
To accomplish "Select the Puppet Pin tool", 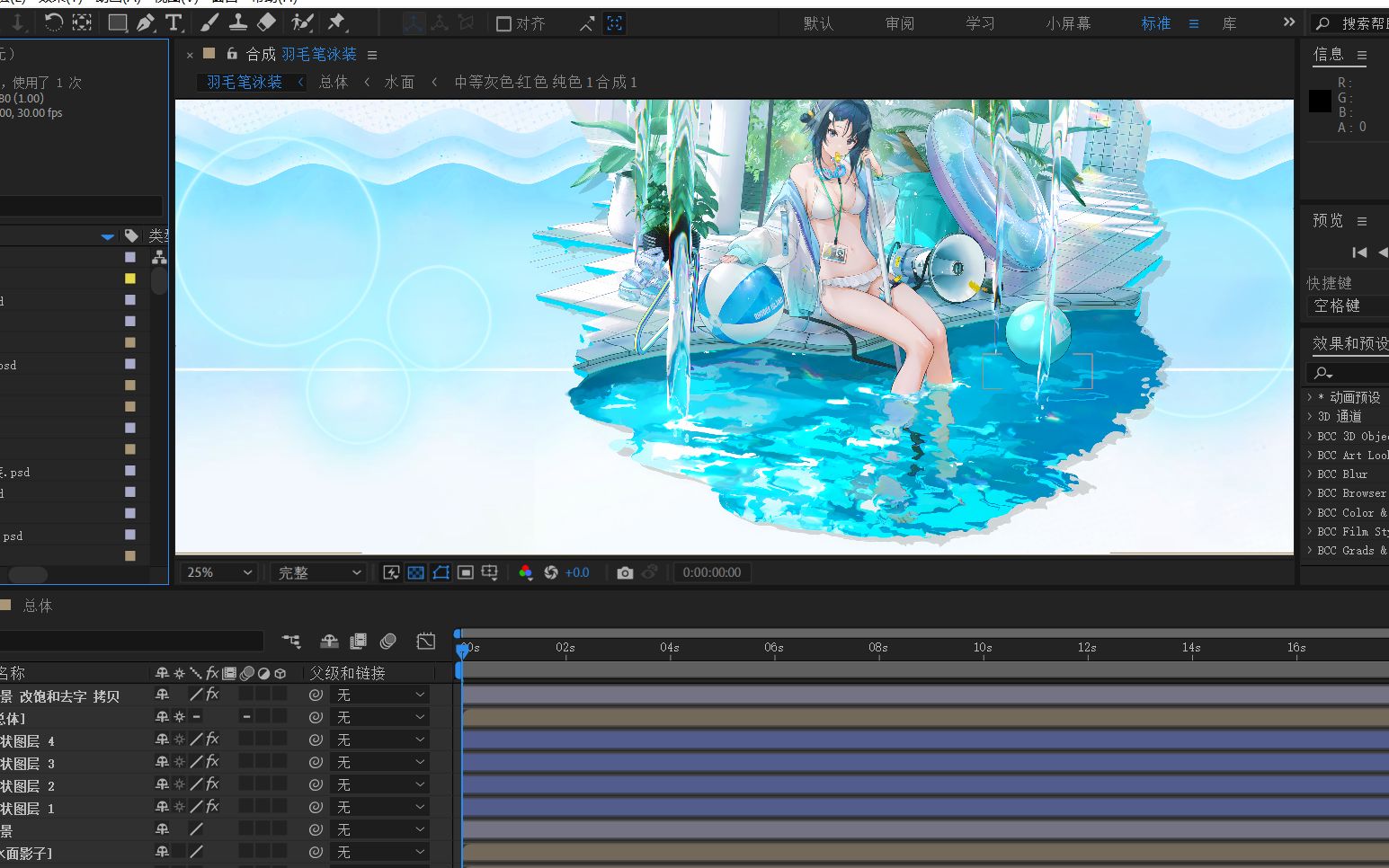I will click(x=336, y=22).
